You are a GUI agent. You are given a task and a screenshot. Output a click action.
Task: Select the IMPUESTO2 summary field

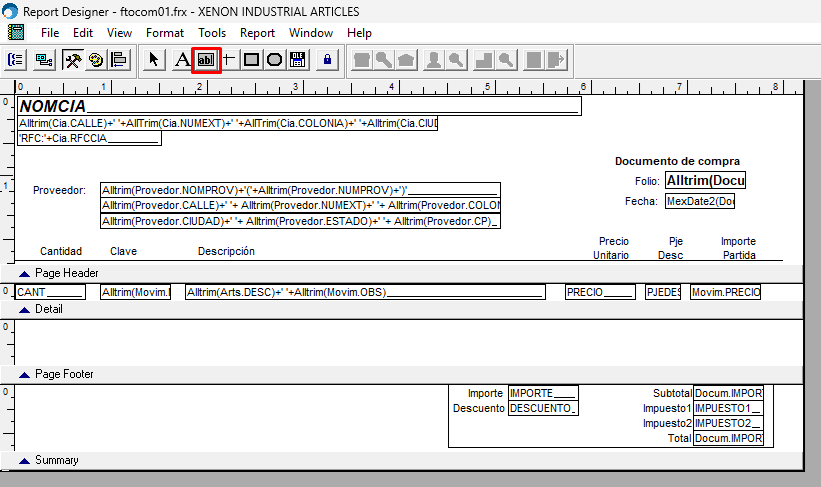tap(728, 423)
